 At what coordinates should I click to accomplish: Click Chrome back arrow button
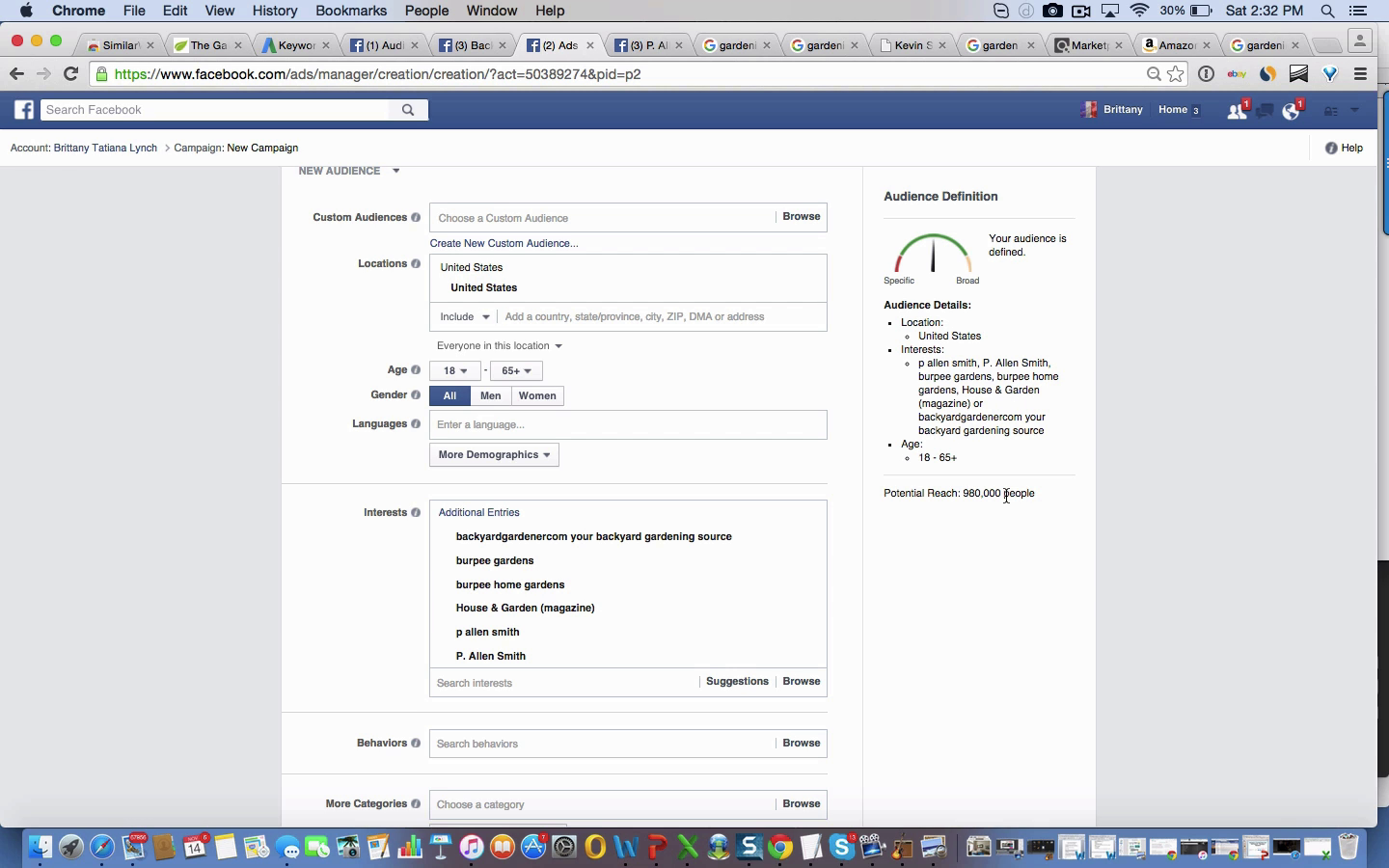tap(16, 74)
